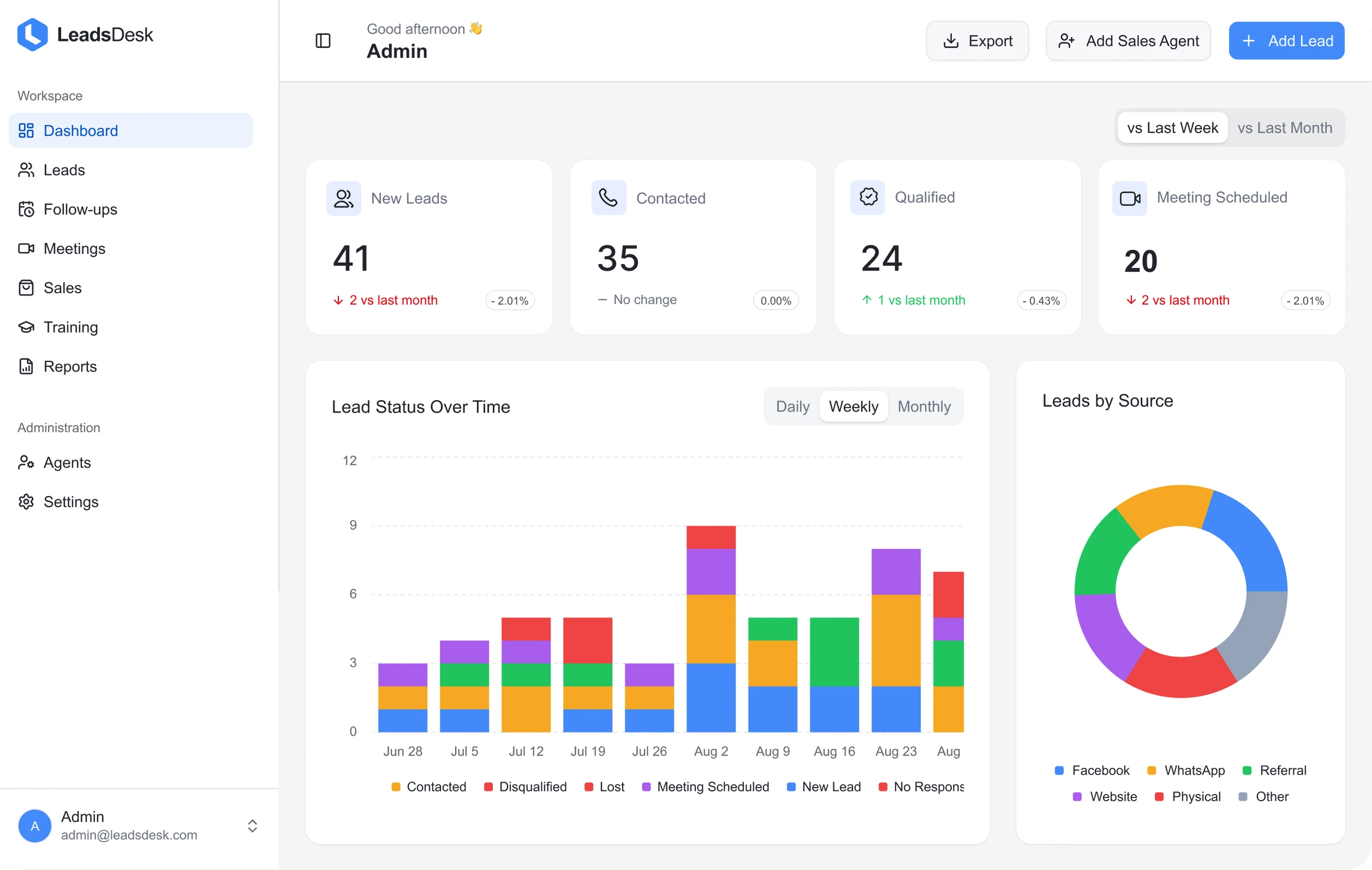Click the New Leads card users icon
This screenshot has height=870, width=1372.
coord(344,198)
